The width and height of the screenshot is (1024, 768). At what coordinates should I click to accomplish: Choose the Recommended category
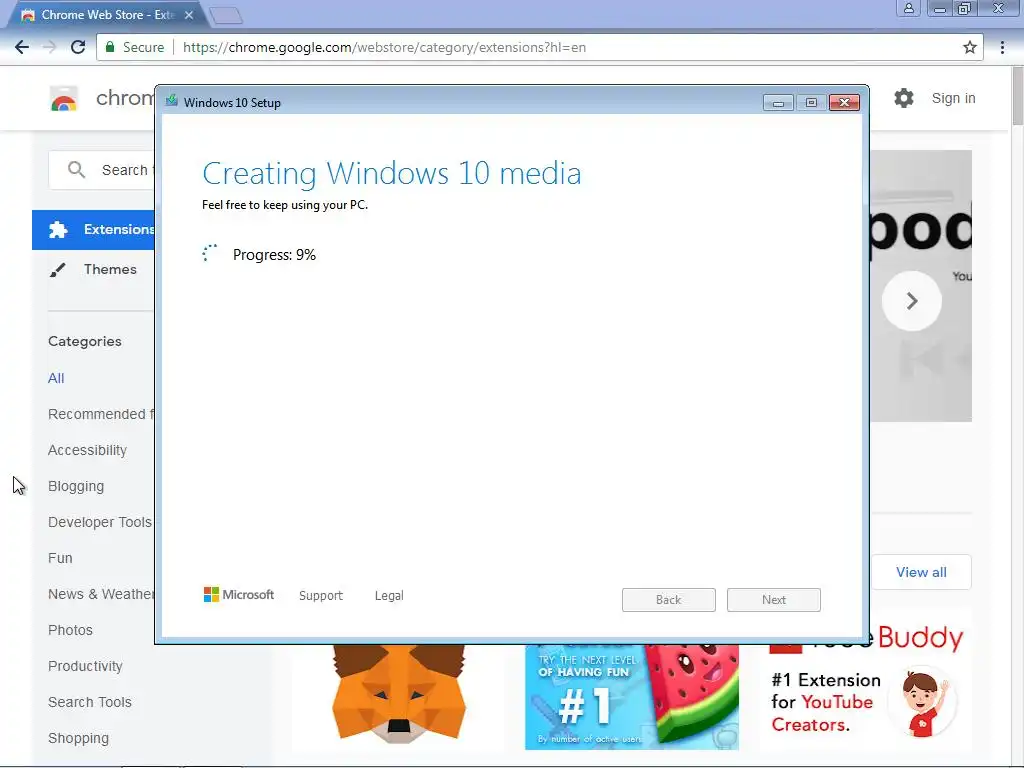tap(101, 414)
